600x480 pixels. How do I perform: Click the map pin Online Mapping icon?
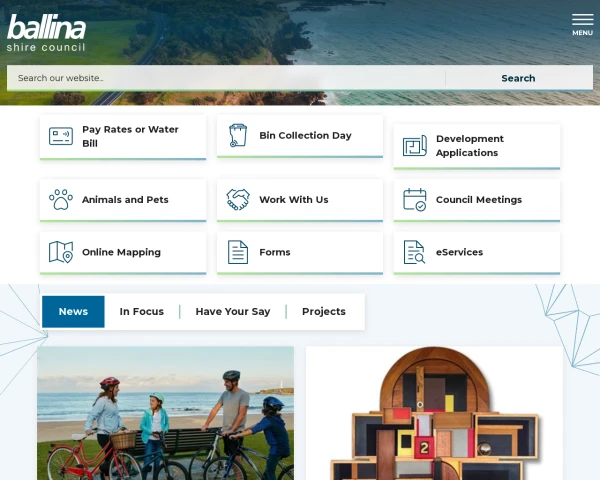coord(61,252)
